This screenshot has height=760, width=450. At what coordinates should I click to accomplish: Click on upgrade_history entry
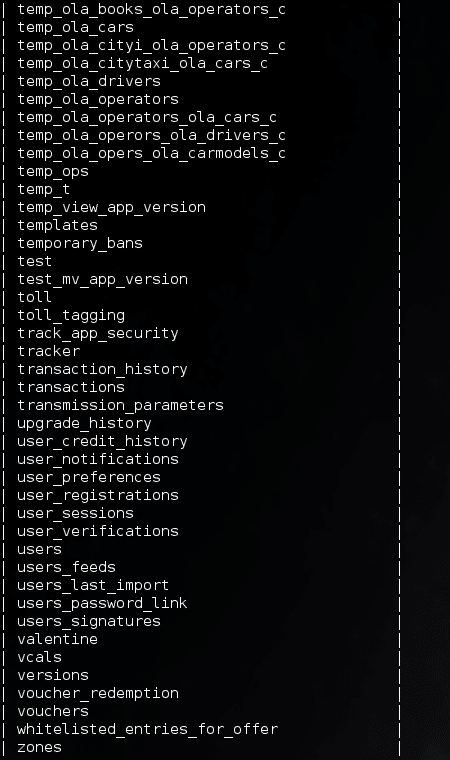[84, 424]
